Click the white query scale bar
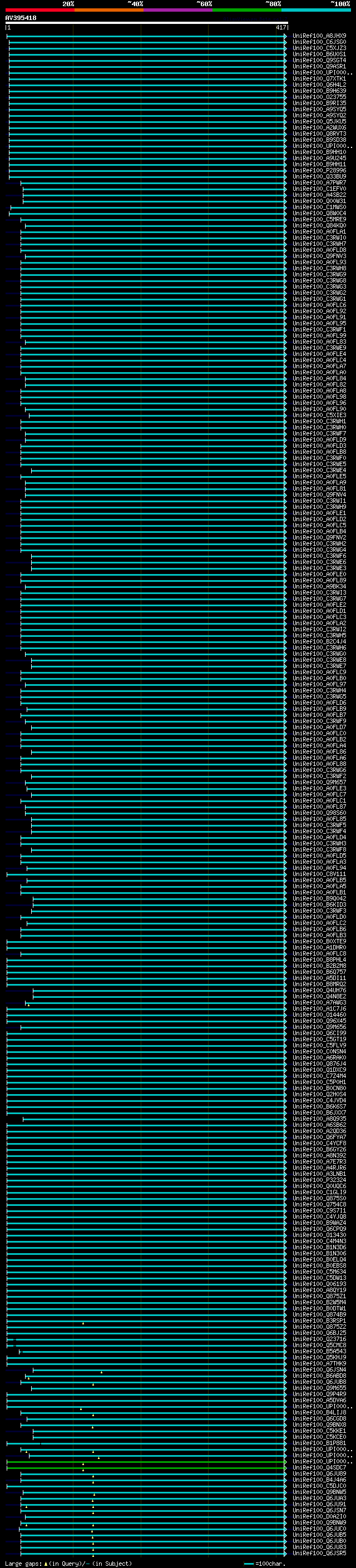356x1568 pixels. pos(146,23)
